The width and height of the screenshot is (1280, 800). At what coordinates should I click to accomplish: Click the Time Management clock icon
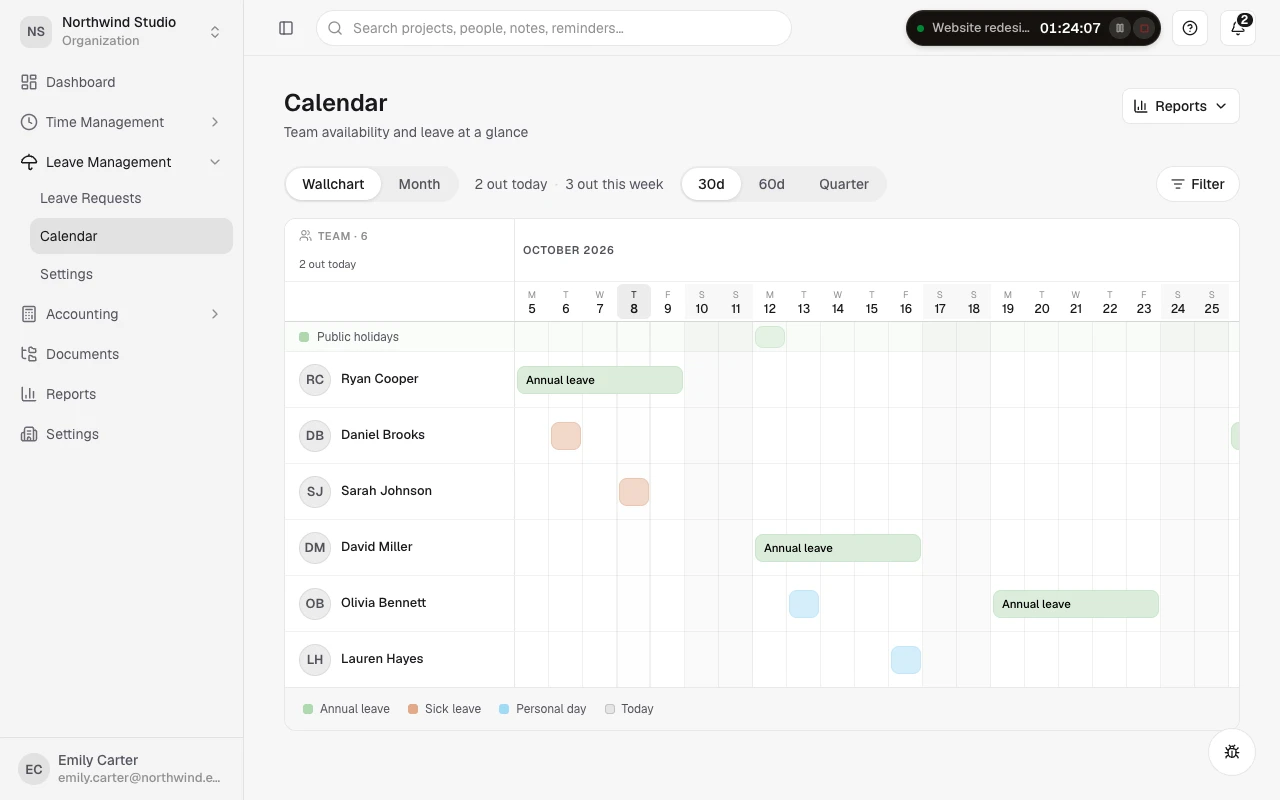[29, 122]
